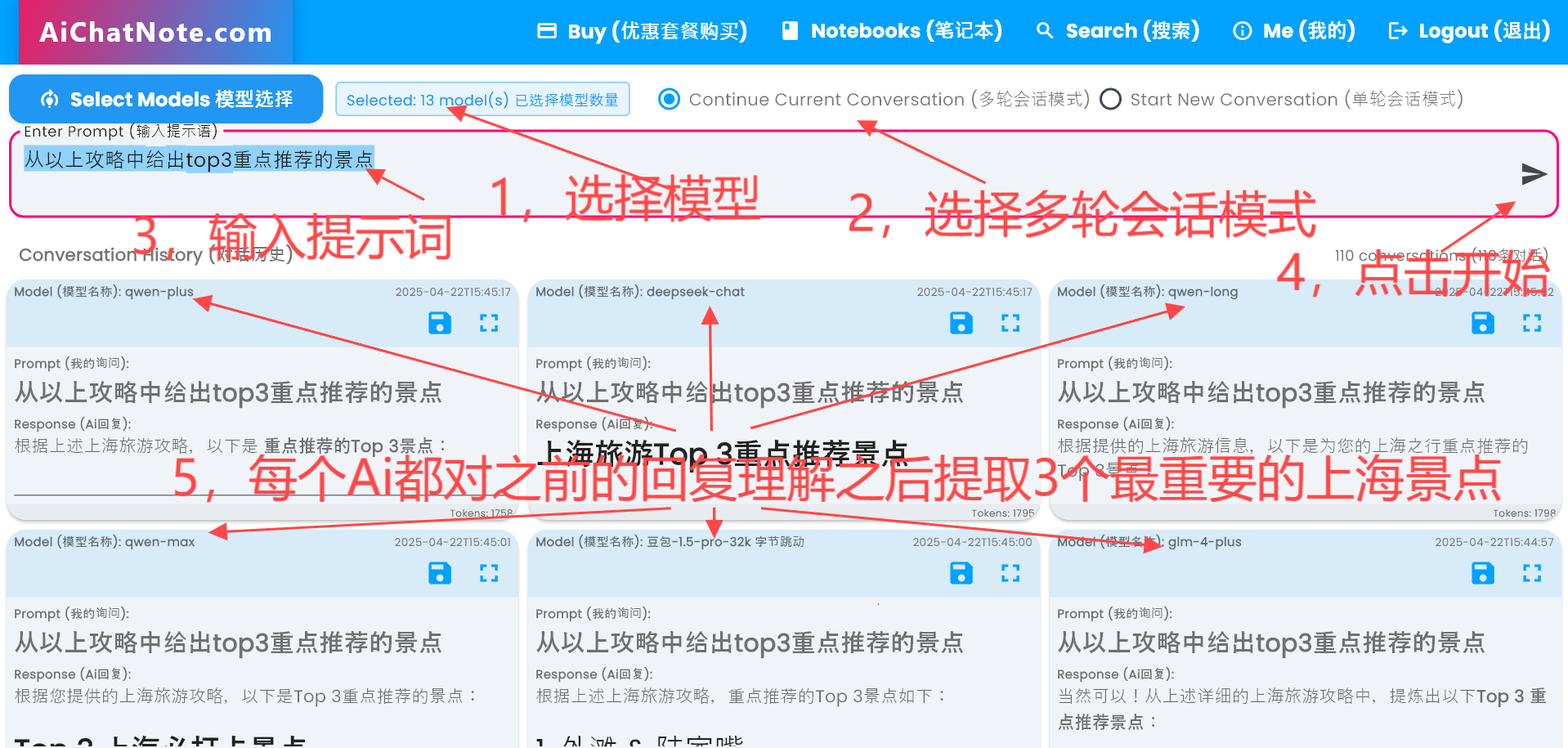Save the qwen-plus conversation response
Image resolution: width=1568 pixels, height=748 pixels.
pos(439,324)
